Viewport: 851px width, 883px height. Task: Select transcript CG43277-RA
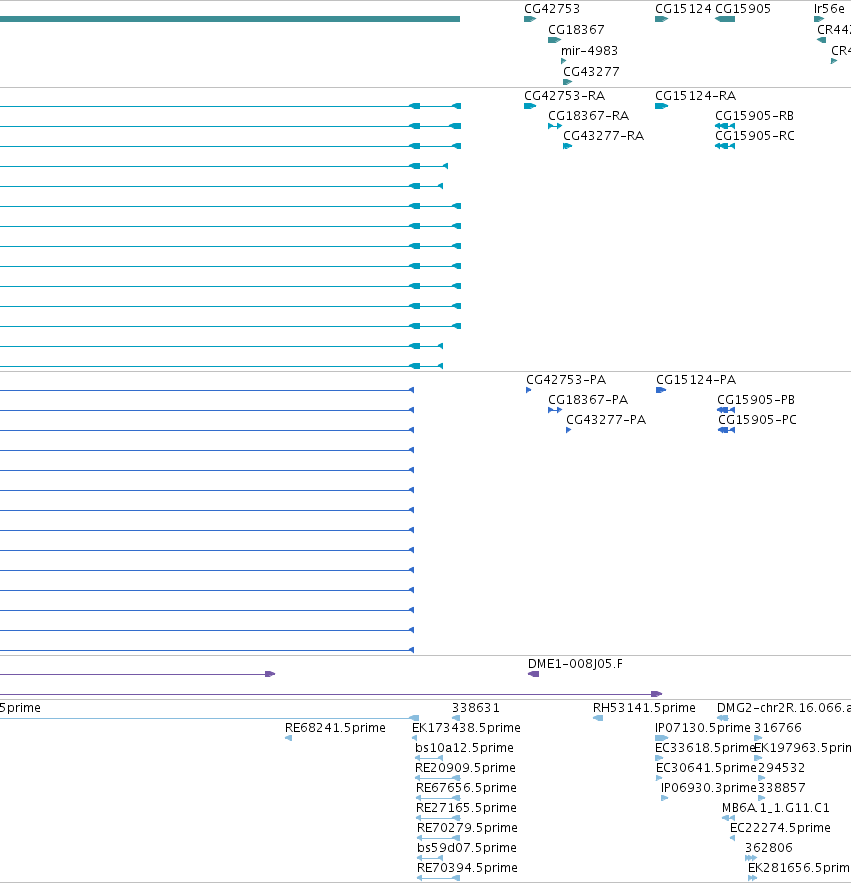(603, 136)
